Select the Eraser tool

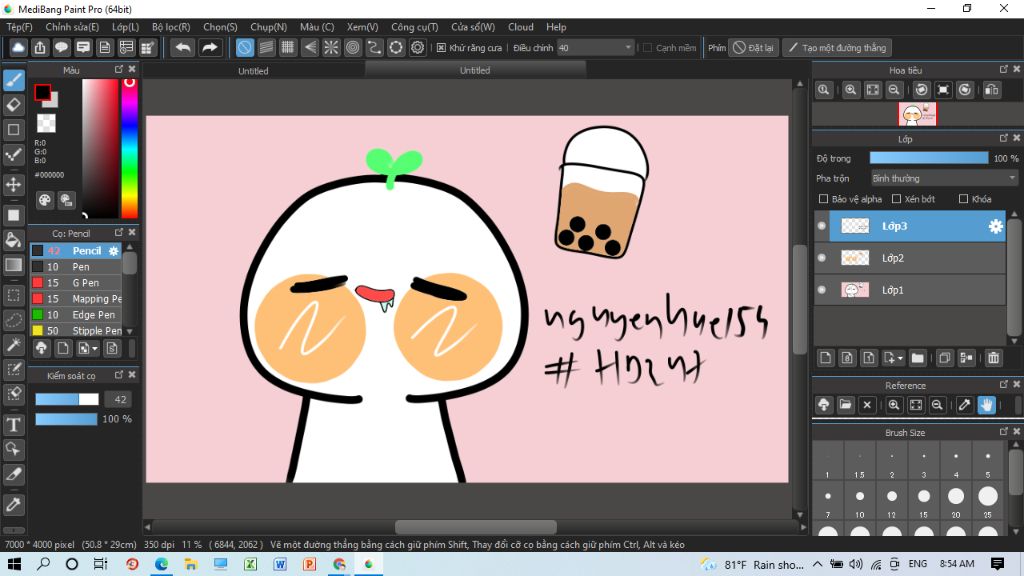click(x=14, y=104)
